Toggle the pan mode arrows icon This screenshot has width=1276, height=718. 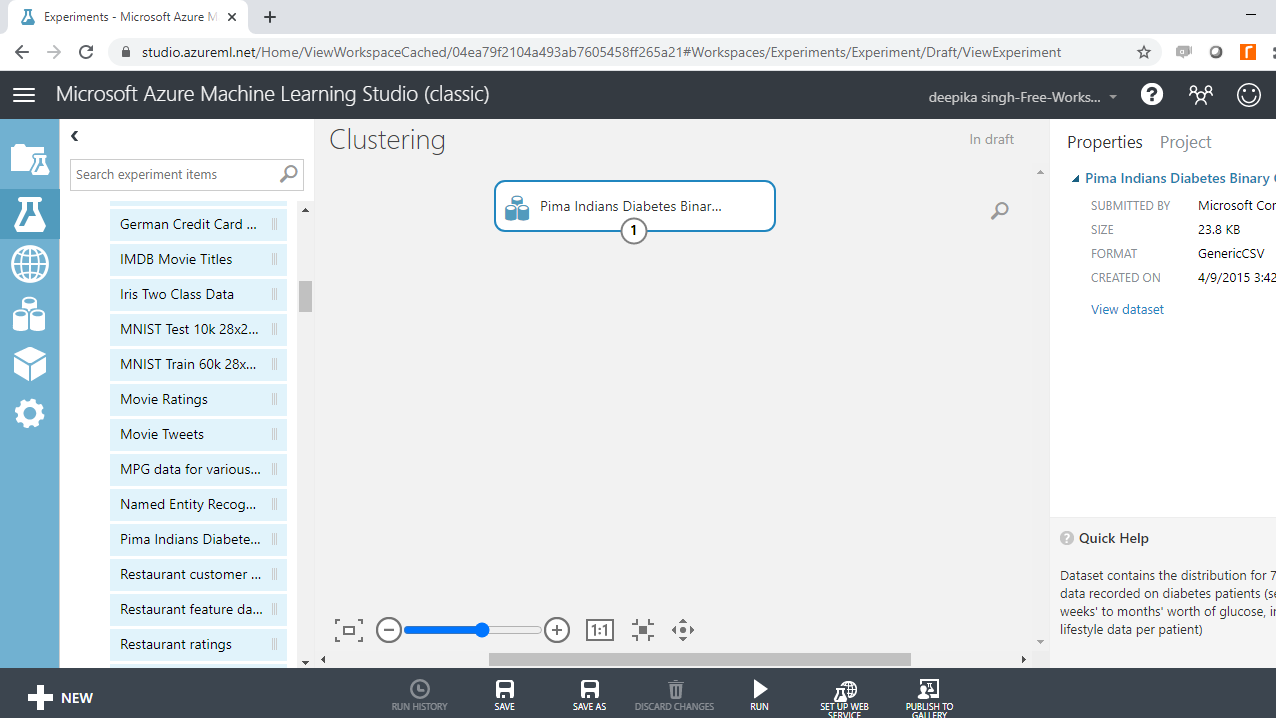pyautogui.click(x=683, y=630)
